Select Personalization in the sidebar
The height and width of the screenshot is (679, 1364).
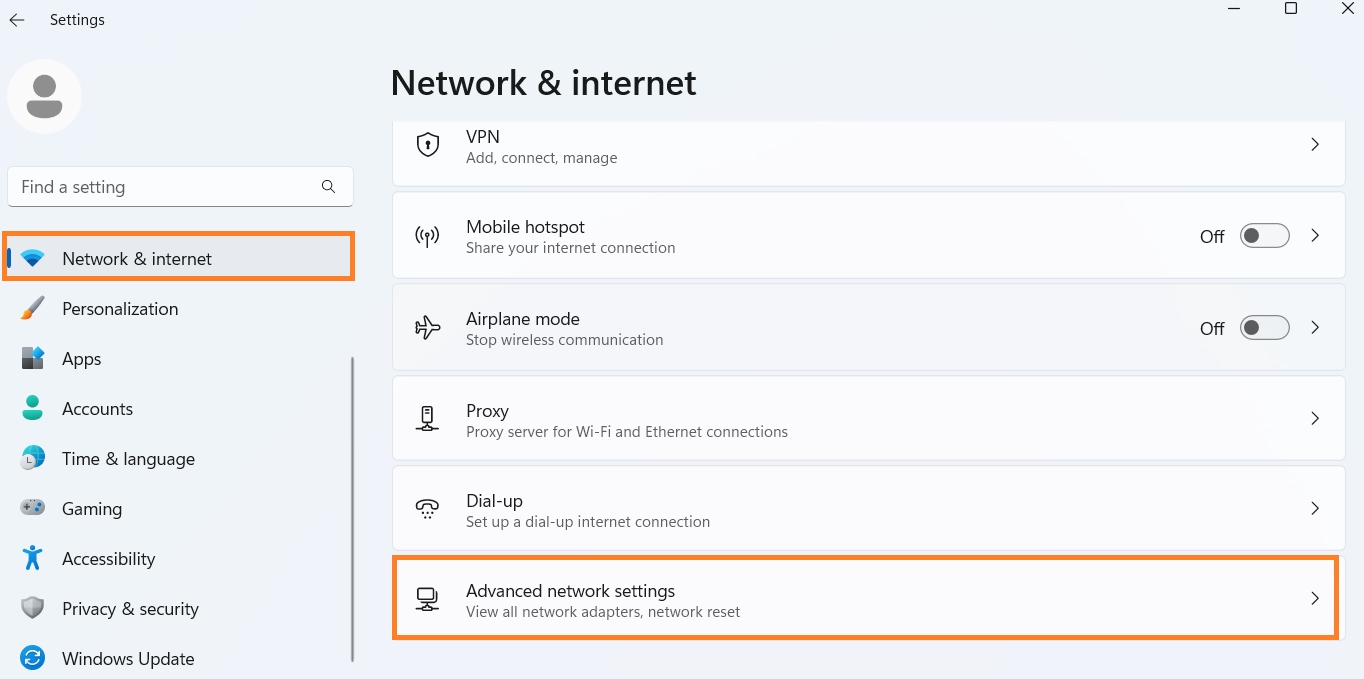[120, 309]
